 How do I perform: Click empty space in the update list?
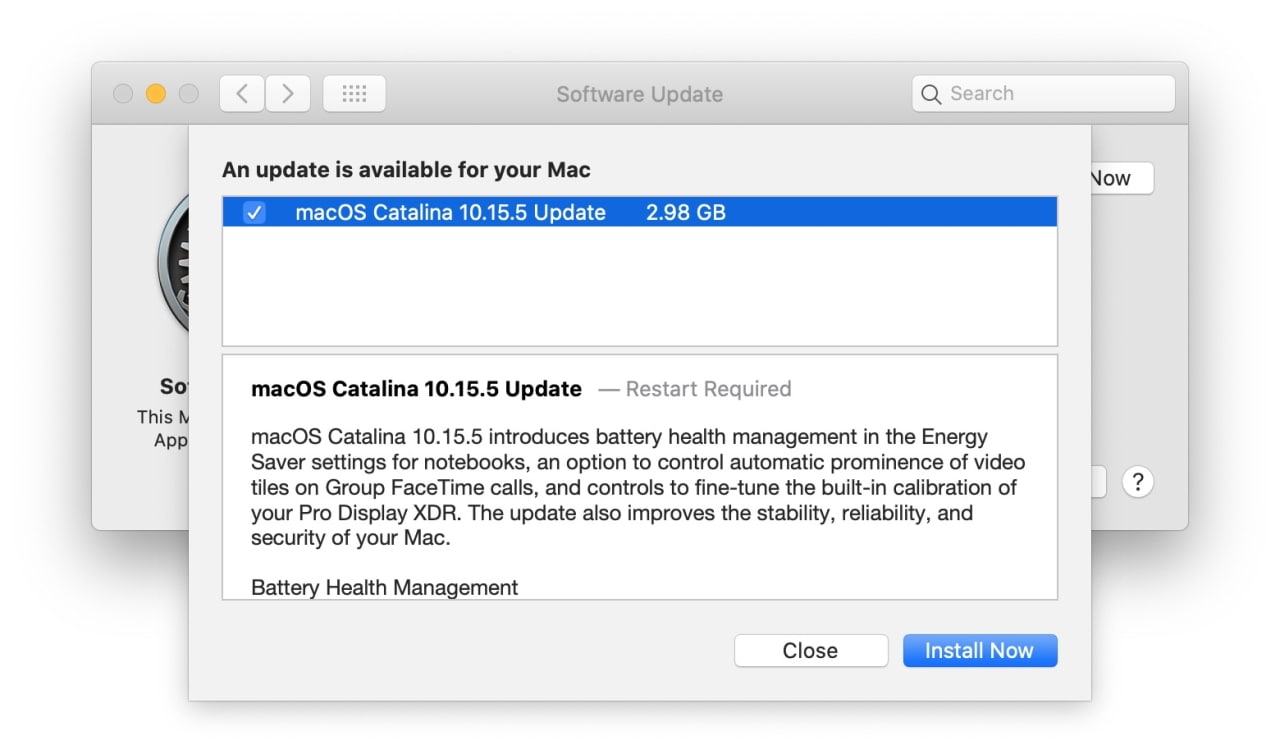click(x=639, y=290)
